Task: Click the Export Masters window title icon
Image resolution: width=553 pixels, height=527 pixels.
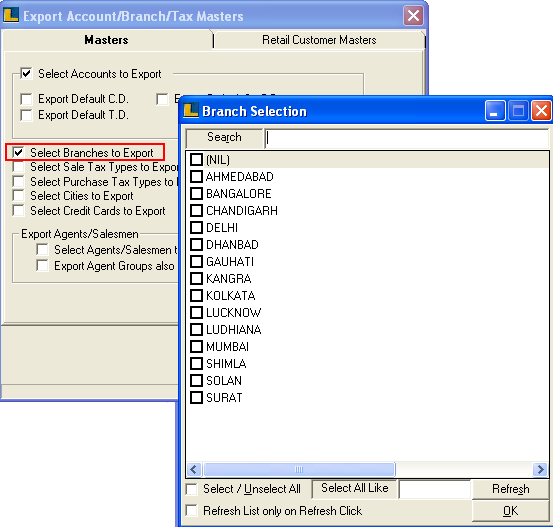Action: pyautogui.click(x=11, y=16)
